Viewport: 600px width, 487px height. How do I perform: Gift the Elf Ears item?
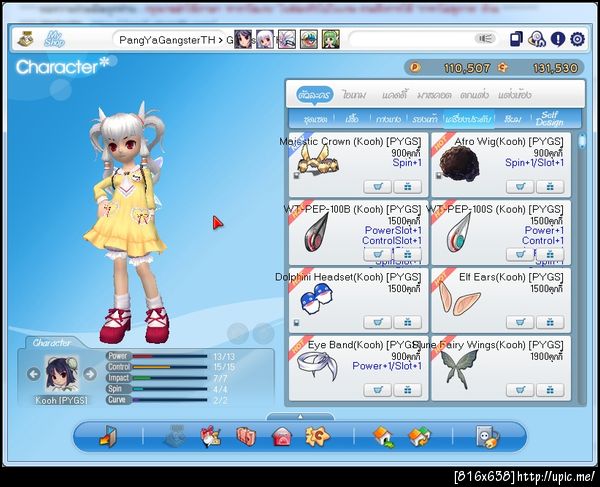pos(550,322)
